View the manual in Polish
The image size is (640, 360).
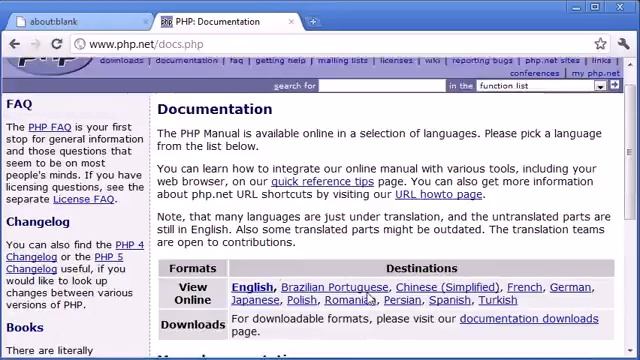tap(302, 300)
